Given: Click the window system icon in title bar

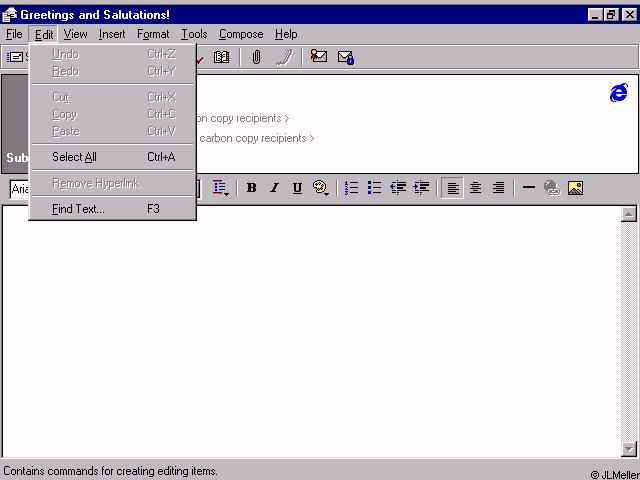Looking at the screenshot, I should 9,15.
